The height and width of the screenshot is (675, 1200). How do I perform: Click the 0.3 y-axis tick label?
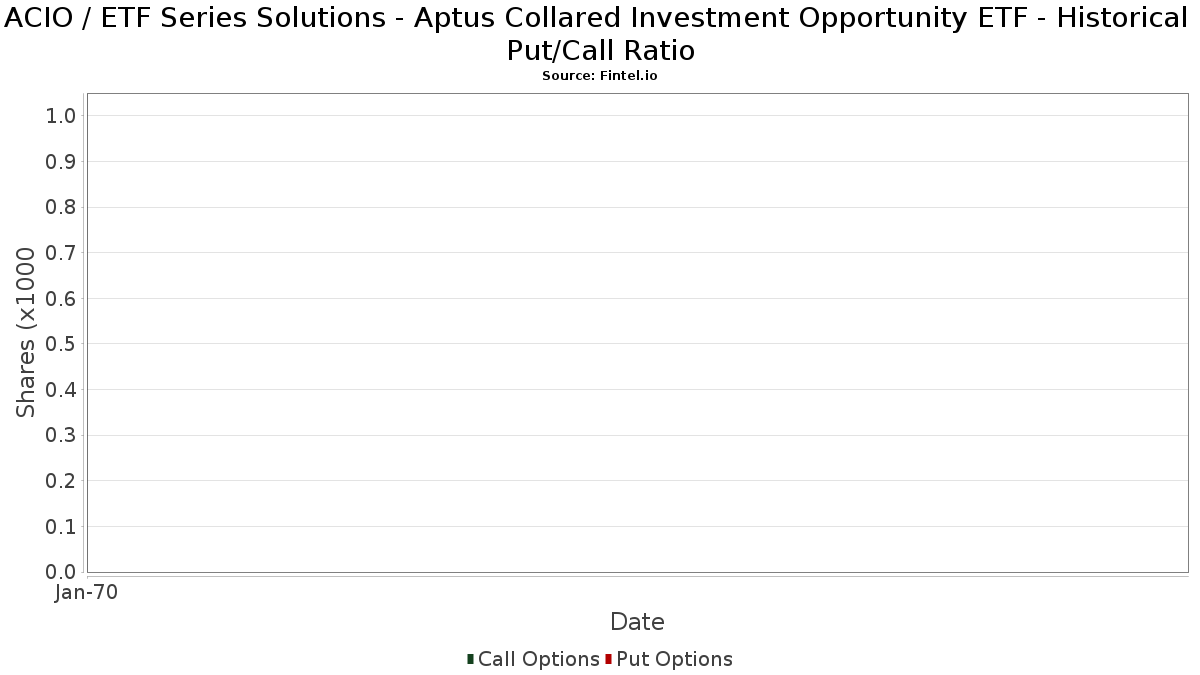coord(61,435)
